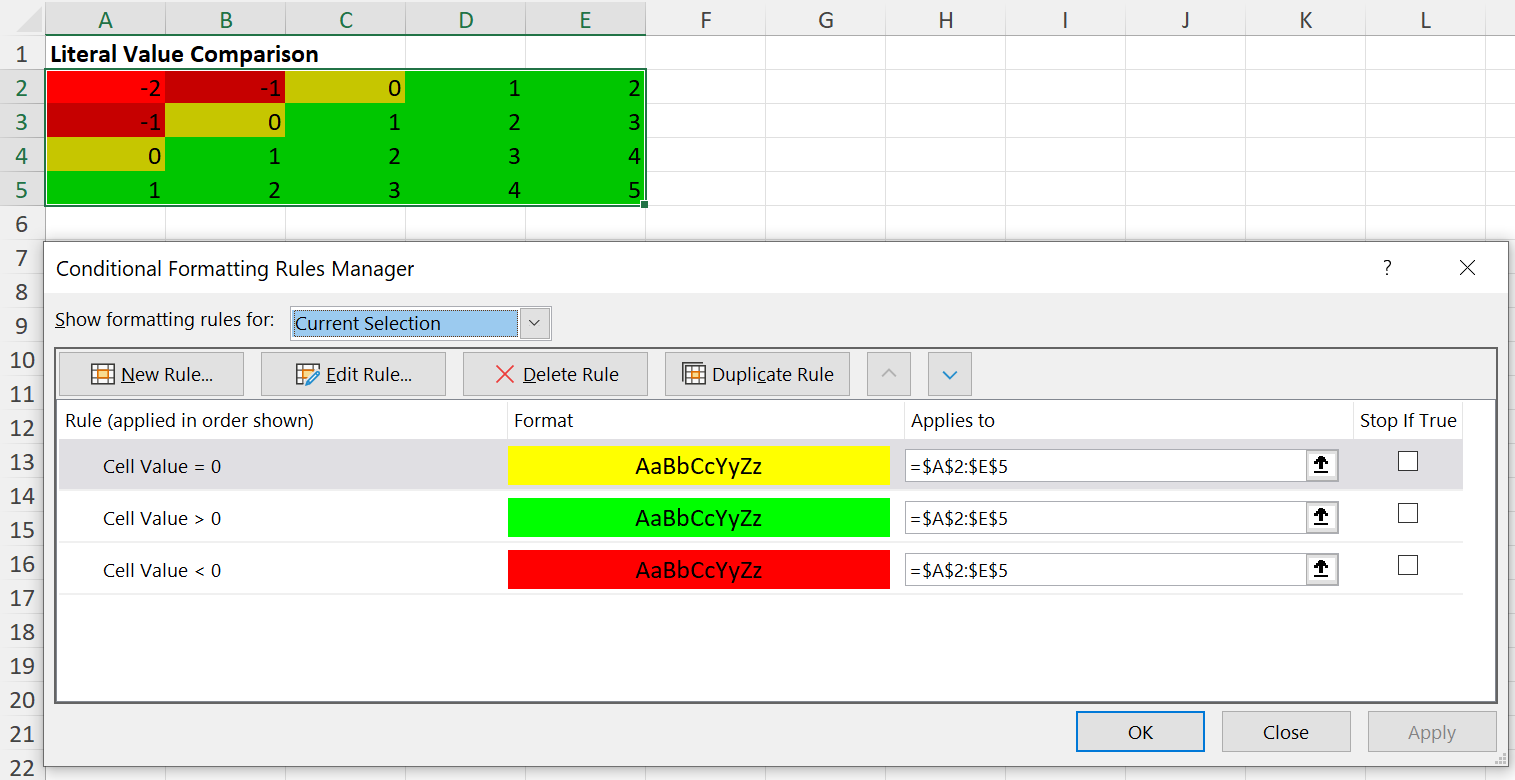Screen dimensions: 1515x780
Task: Collapse the range selector for the first rule
Action: [x=1320, y=464]
